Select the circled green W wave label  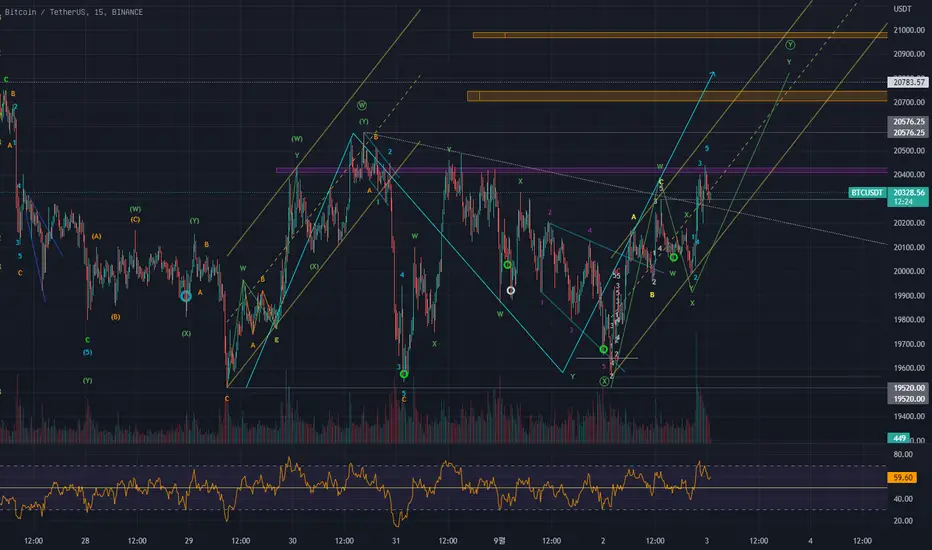(361, 105)
